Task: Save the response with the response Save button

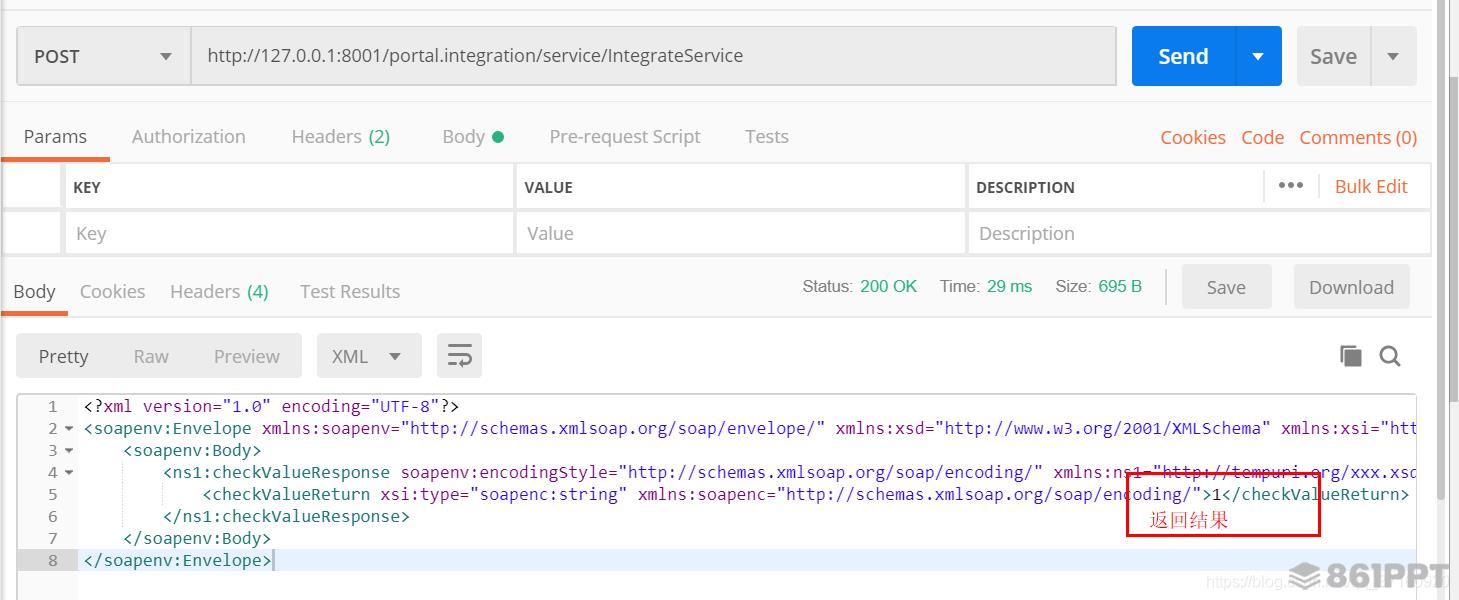Action: coord(1226,287)
